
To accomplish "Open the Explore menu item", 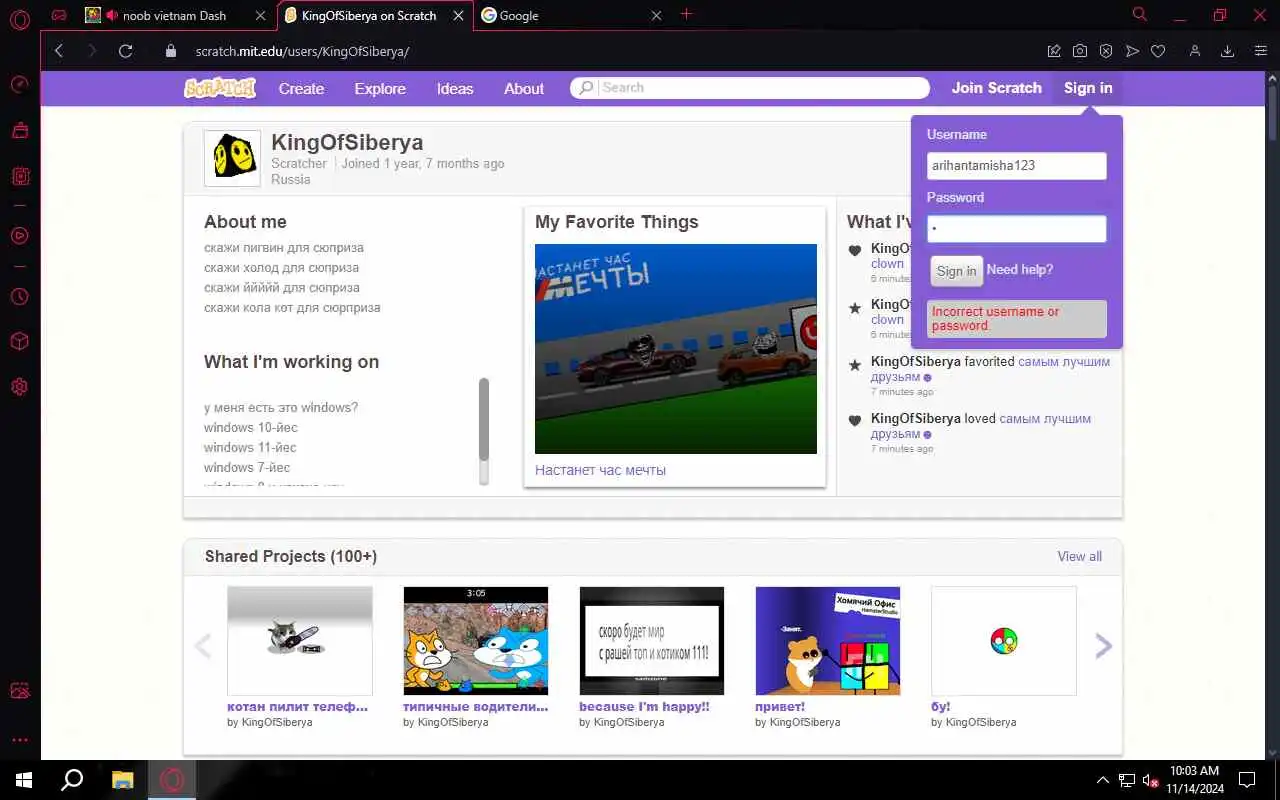I will tap(380, 88).
